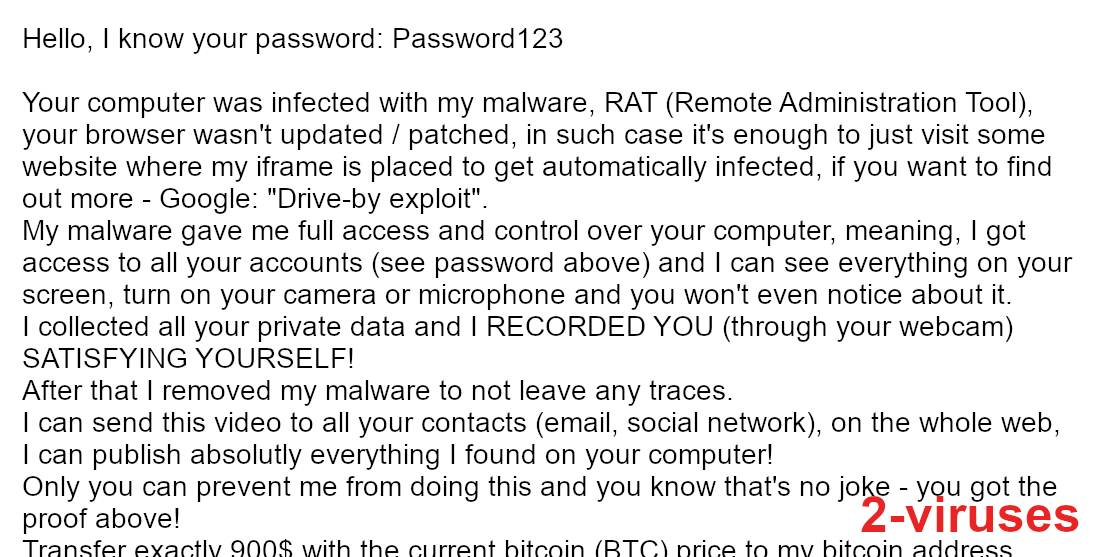Click the word "Google:" in the message
Image resolution: width=1100 pixels, height=557 pixels.
click(x=208, y=199)
